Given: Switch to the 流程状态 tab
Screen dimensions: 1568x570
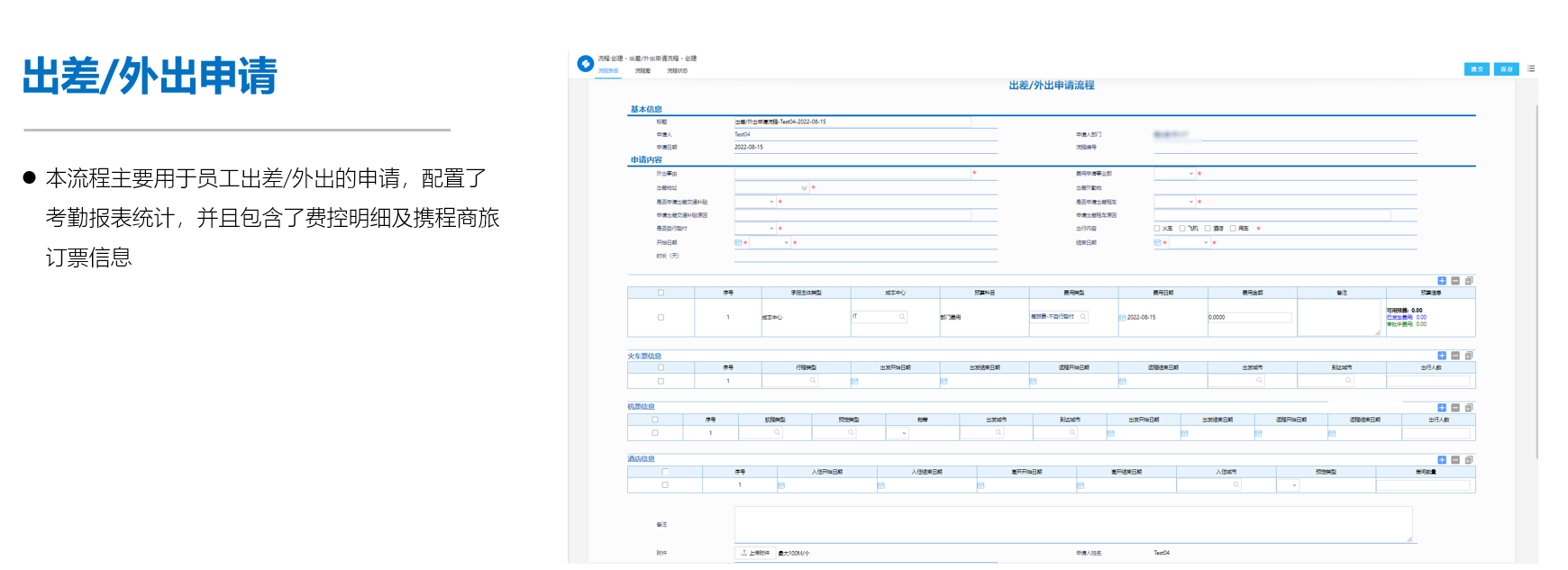Looking at the screenshot, I should coord(677,70).
